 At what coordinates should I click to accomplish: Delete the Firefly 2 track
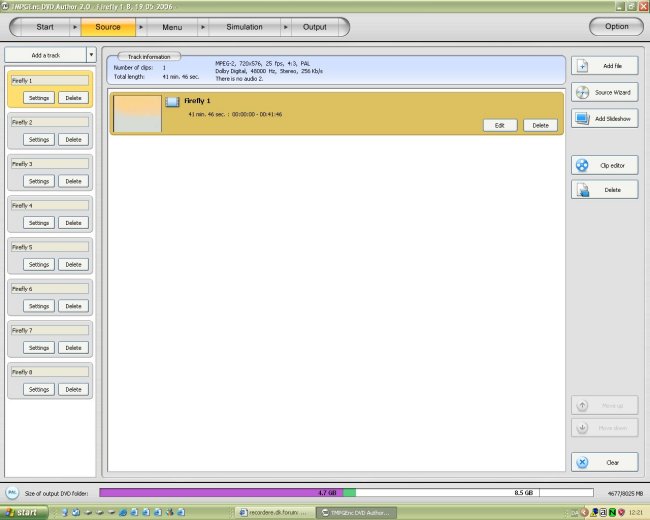(73, 139)
